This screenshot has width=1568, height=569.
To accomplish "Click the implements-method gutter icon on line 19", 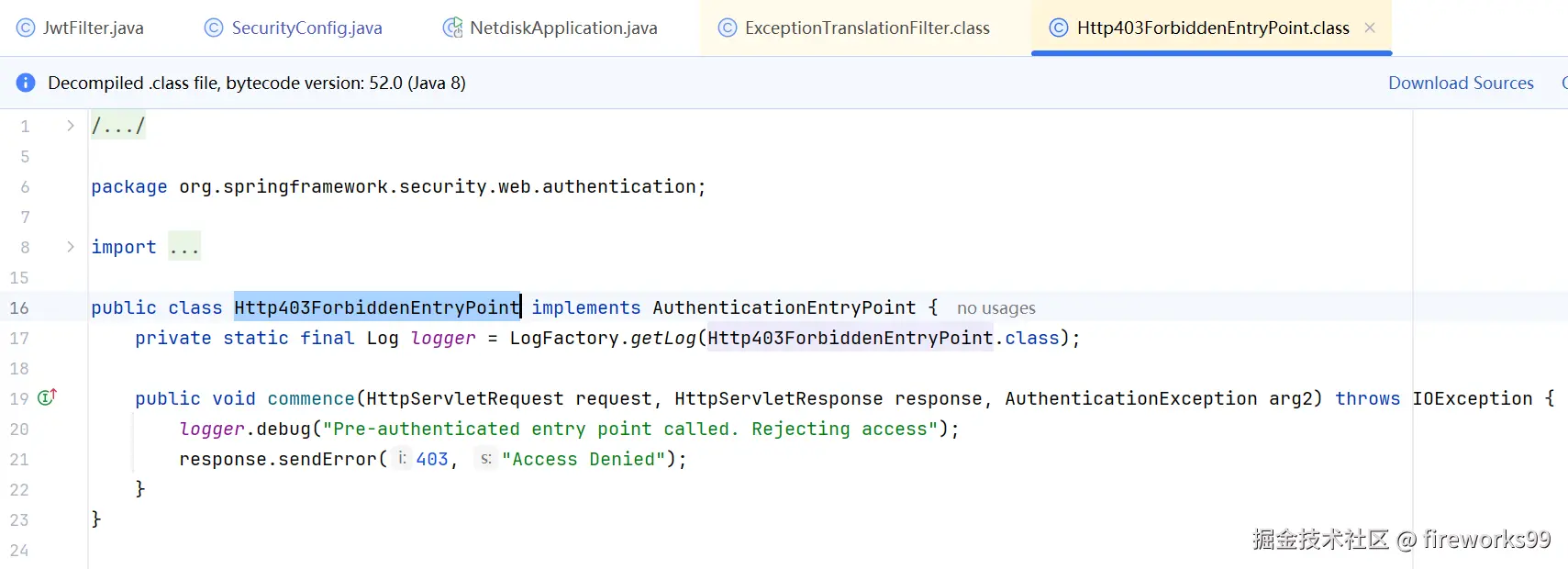I will 48,397.
